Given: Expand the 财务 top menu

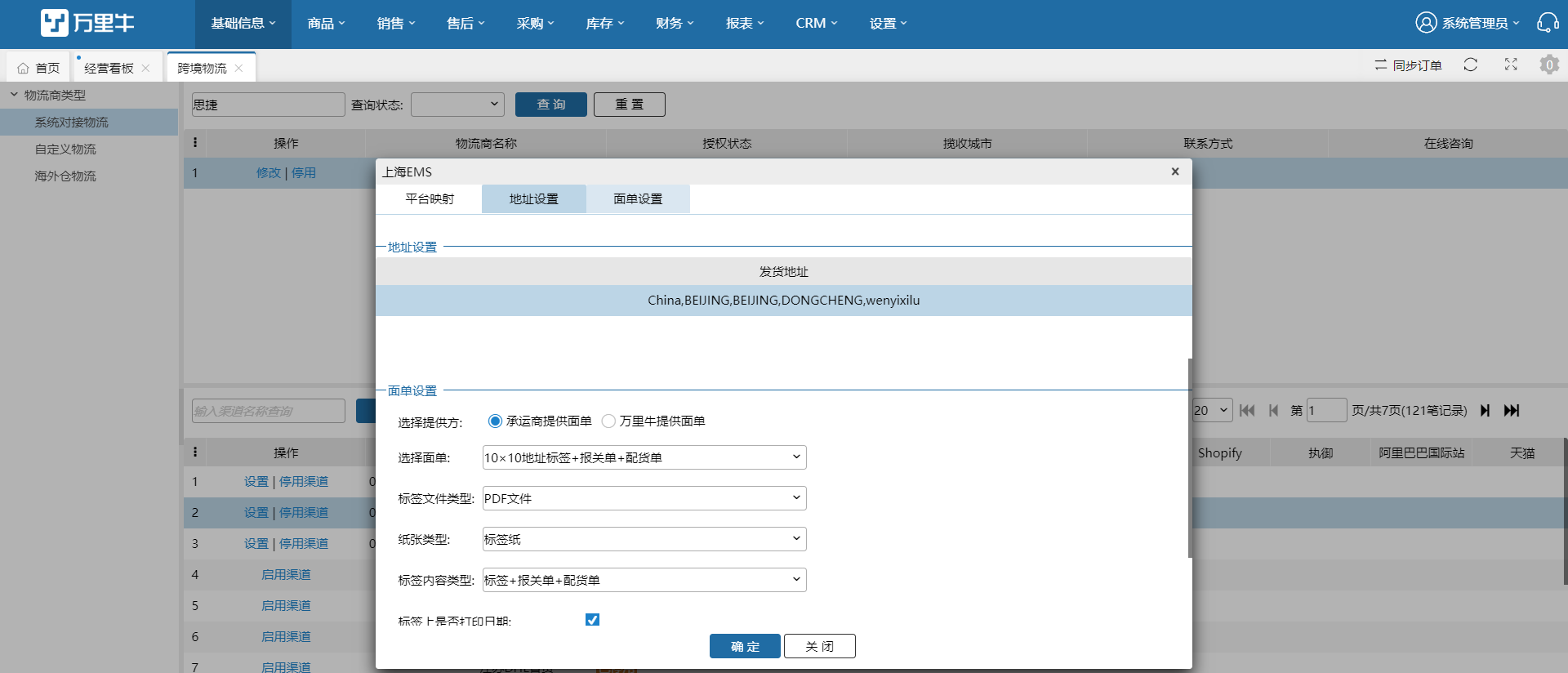Looking at the screenshot, I should pyautogui.click(x=675, y=24).
